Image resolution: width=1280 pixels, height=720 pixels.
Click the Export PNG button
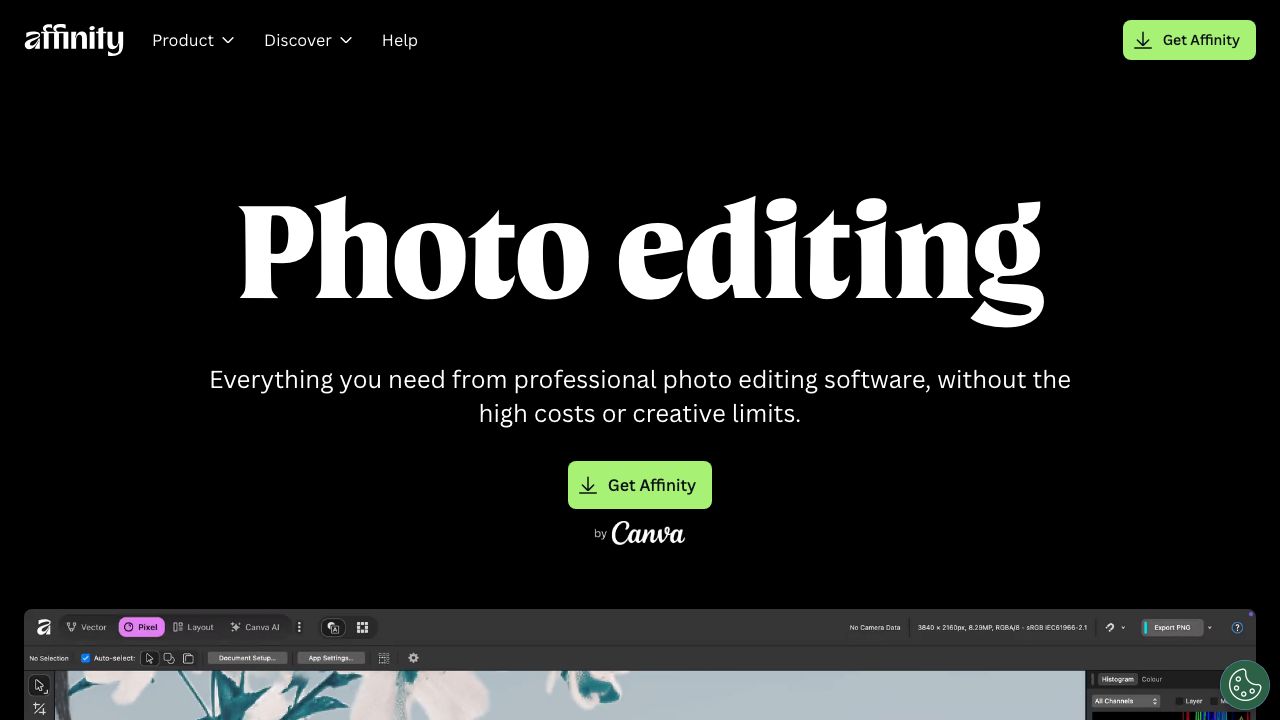pos(1171,628)
